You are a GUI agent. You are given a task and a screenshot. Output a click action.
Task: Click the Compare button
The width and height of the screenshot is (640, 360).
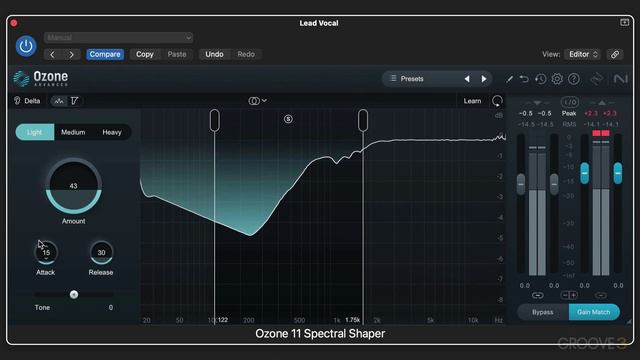(x=105, y=54)
